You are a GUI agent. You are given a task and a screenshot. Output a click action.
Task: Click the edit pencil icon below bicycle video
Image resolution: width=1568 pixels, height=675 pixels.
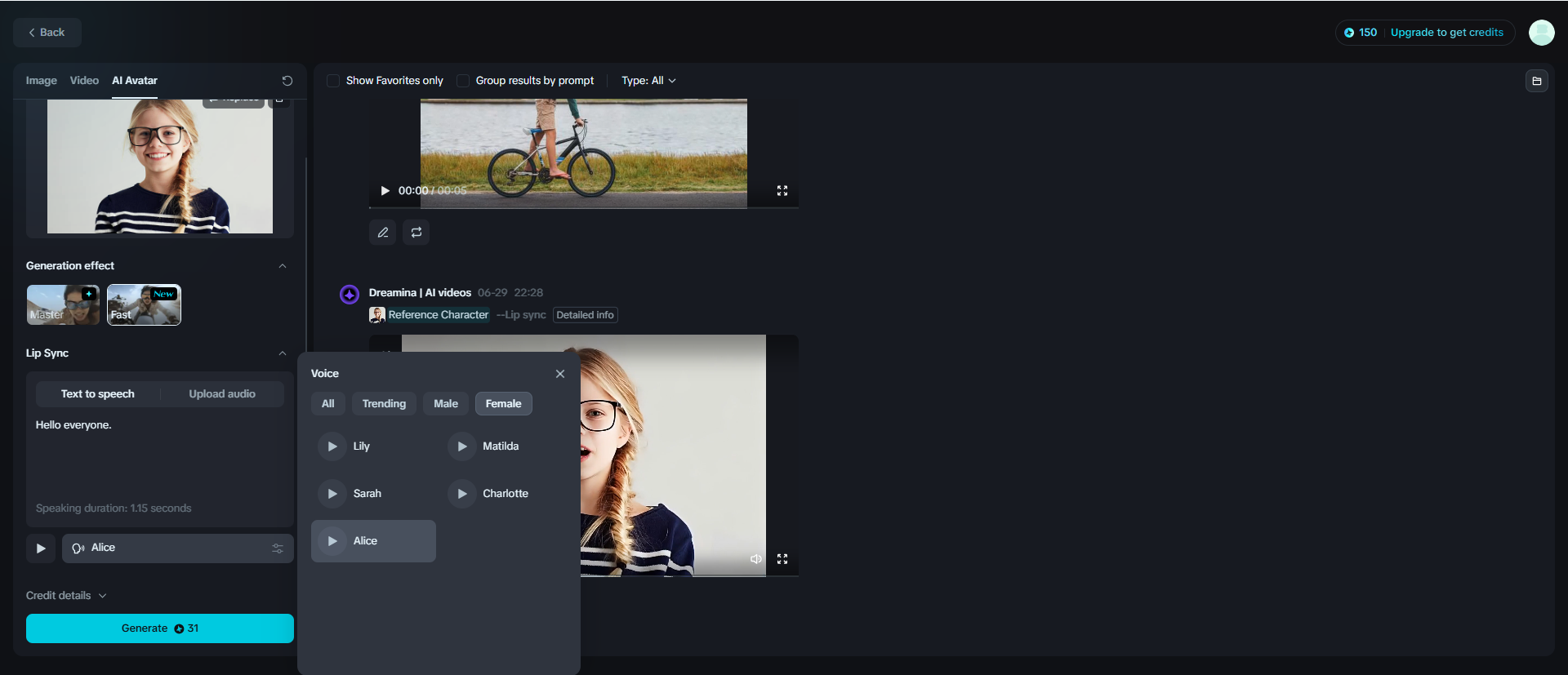[x=382, y=233]
